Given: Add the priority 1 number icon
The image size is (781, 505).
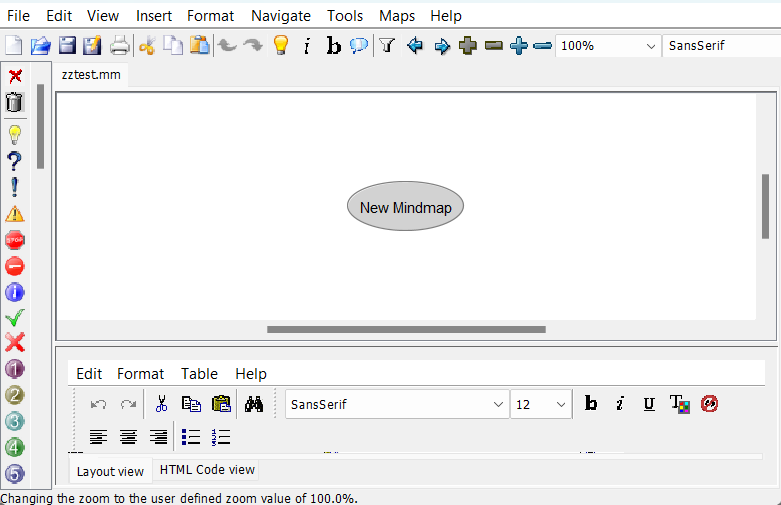Looking at the screenshot, I should click(x=15, y=369).
